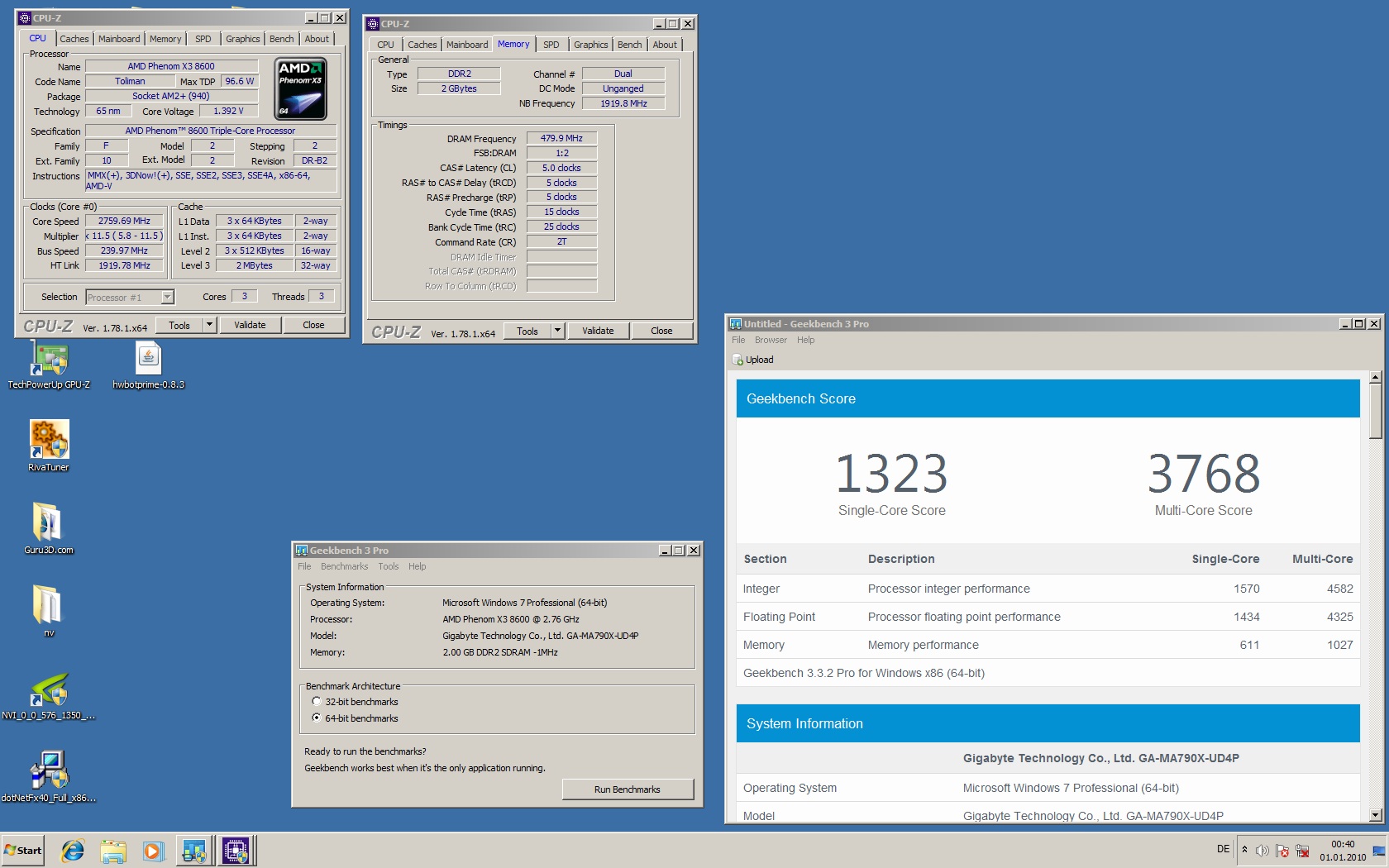Viewport: 1389px width, 868px height.
Task: Click the Geekbench results vertical scrollbar thumb
Action: click(1376, 411)
